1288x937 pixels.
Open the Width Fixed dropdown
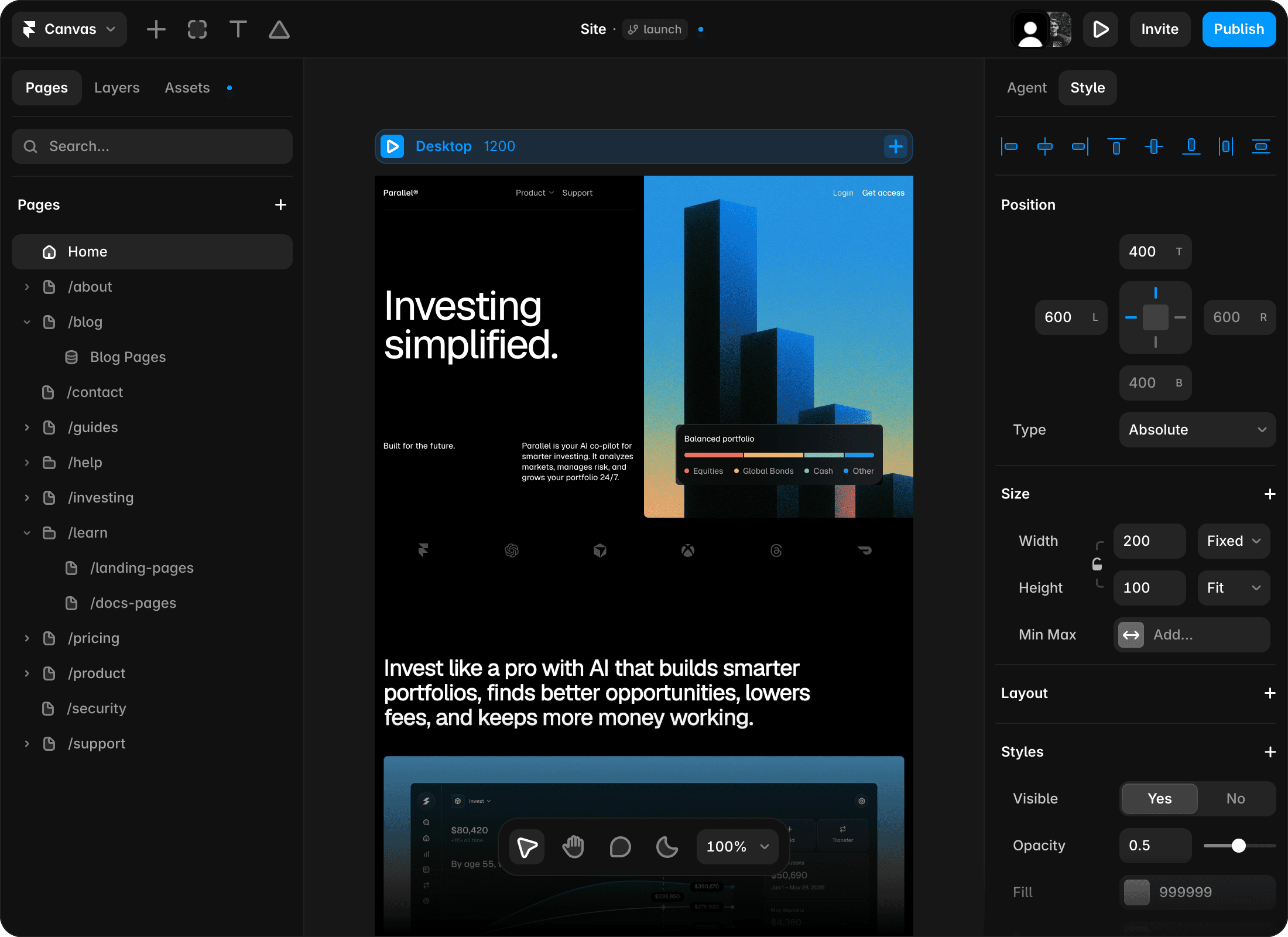click(x=1234, y=541)
